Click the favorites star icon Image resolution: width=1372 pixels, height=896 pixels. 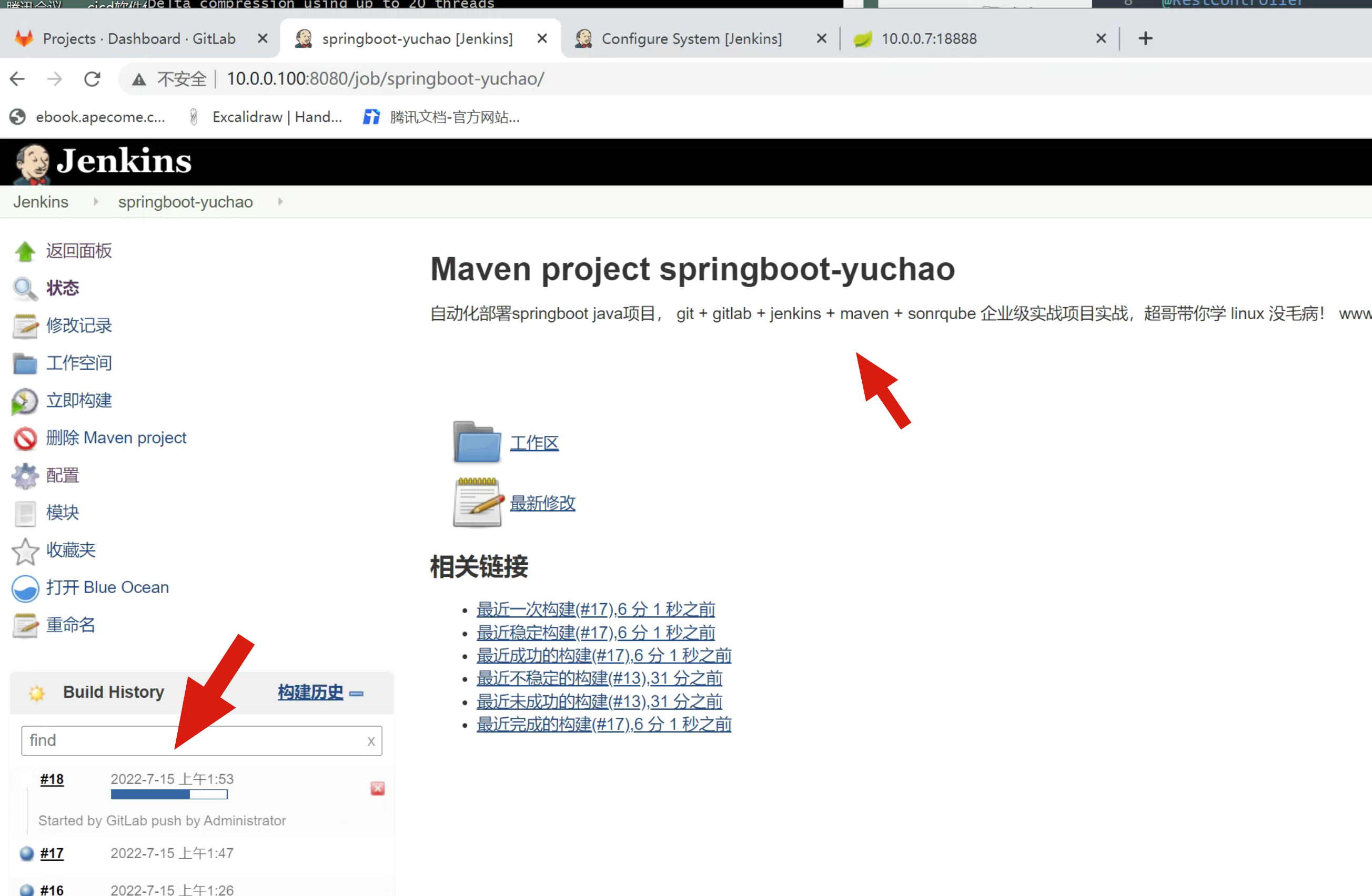[x=25, y=551]
